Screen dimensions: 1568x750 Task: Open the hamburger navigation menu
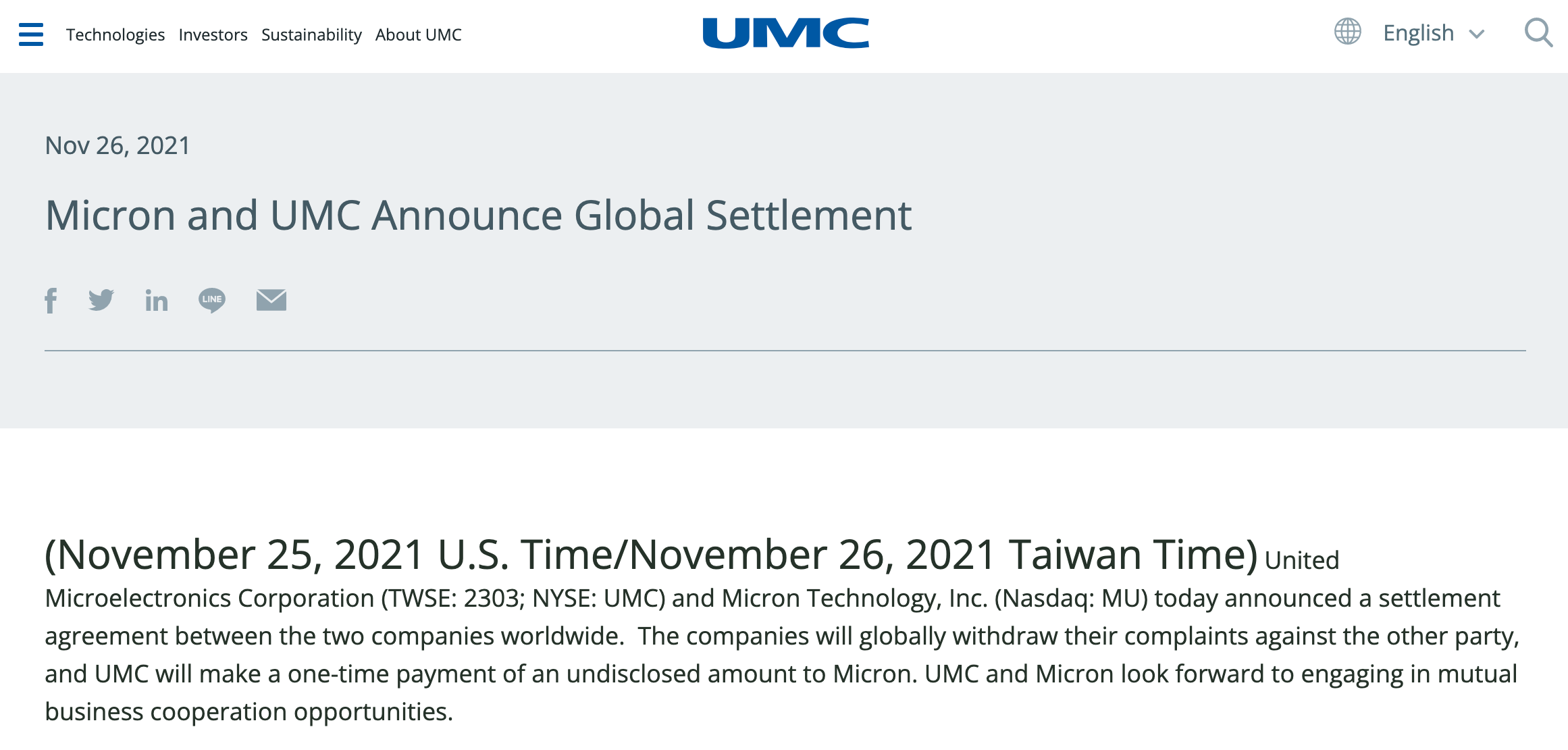[31, 34]
